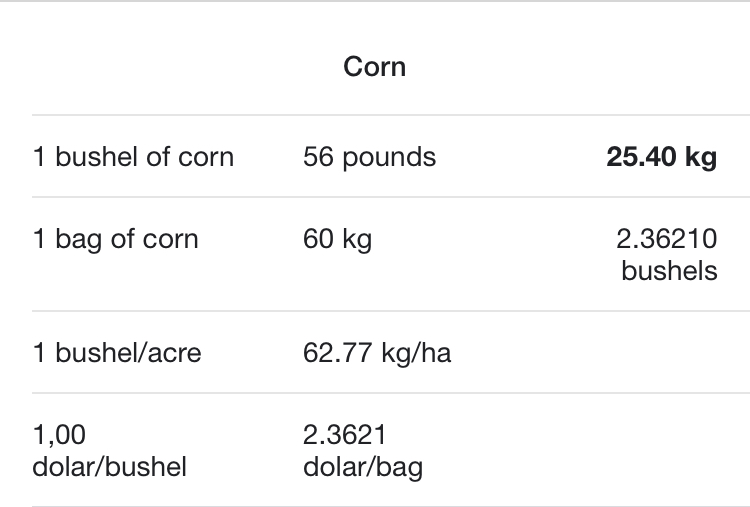This screenshot has height=507, width=750.
Task: Click the empty third cell in bushel/acre row
Action: point(603,352)
